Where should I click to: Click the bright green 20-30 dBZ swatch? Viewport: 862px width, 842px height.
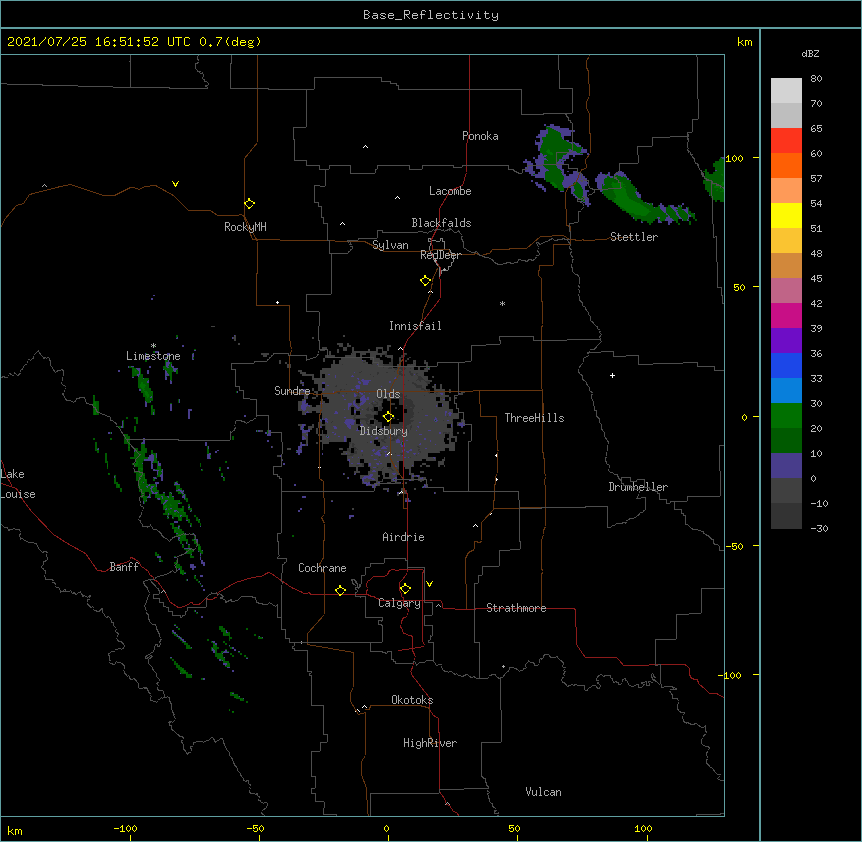tap(786, 416)
